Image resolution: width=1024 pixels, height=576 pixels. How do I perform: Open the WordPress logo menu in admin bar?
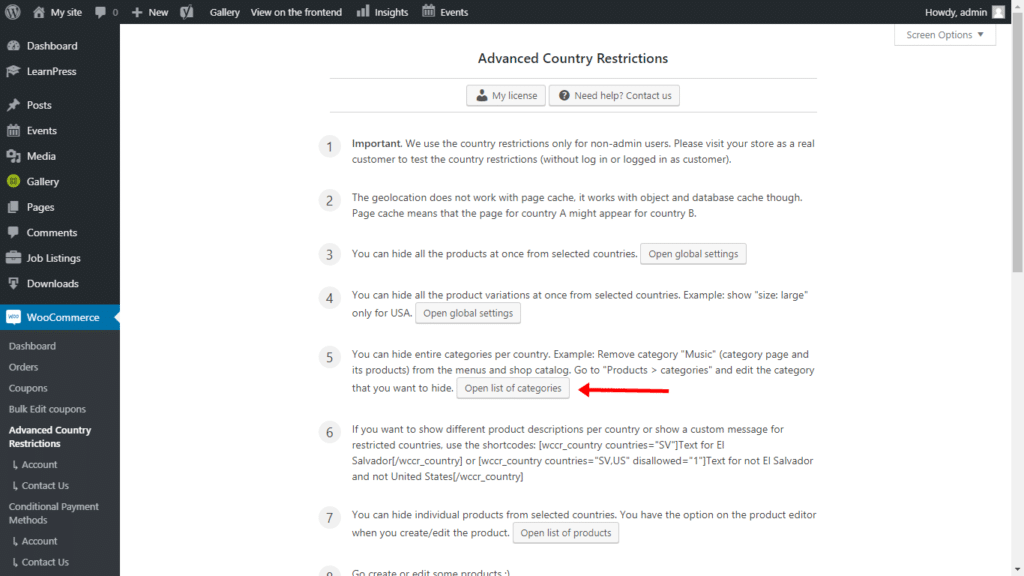[14, 11]
